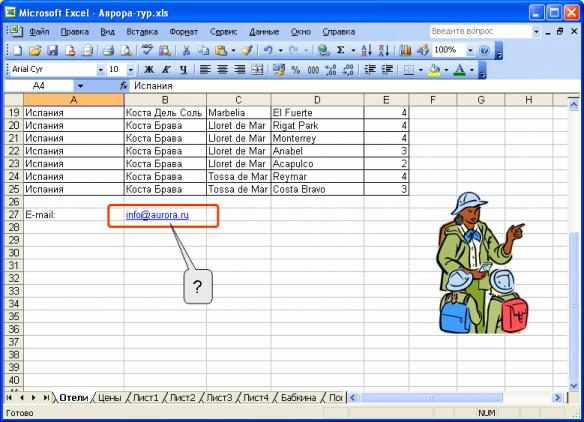Decrease the indent

pos(370,70)
